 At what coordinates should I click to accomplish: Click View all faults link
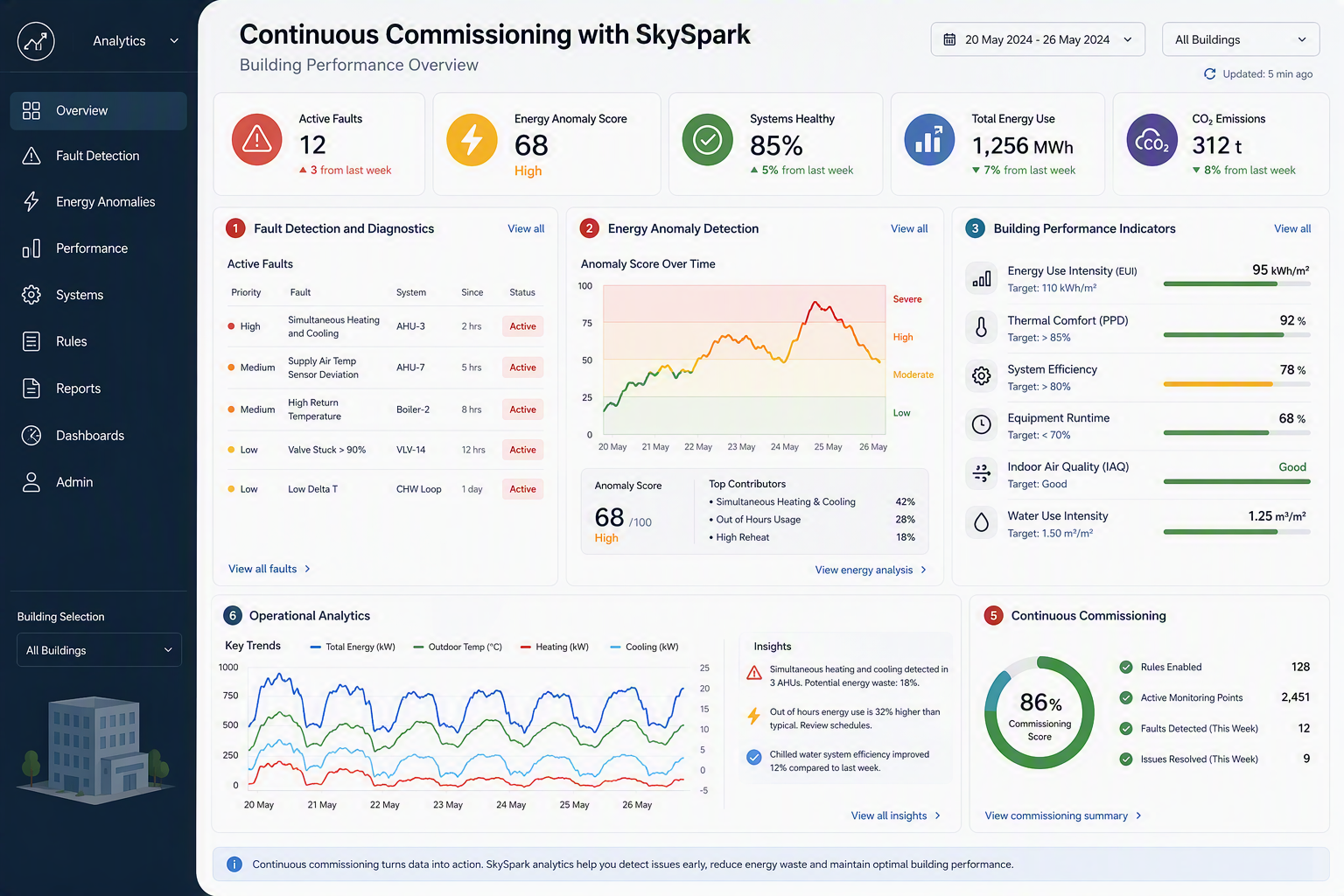coord(269,569)
